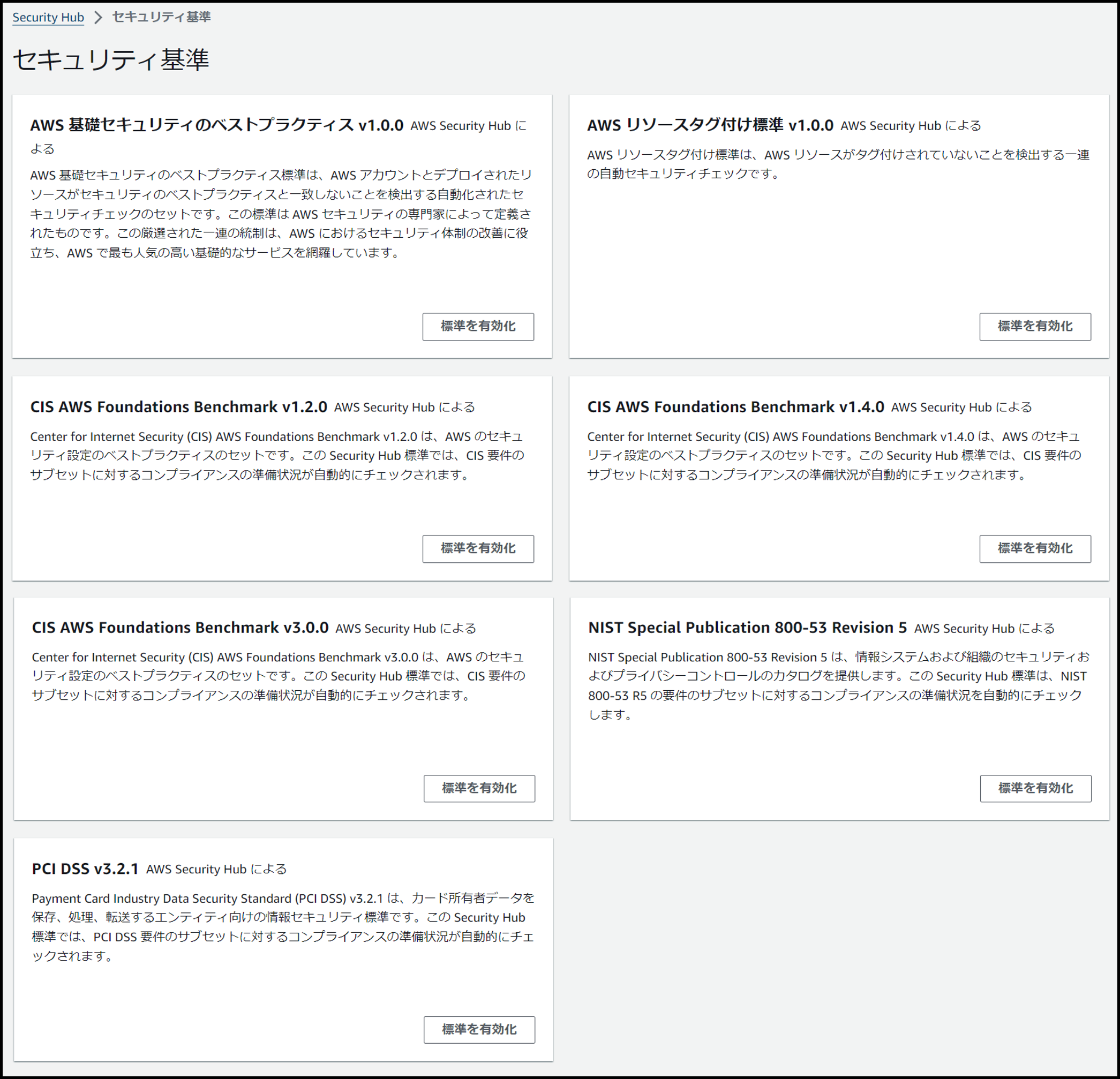Click the AWS 基礎セキュリティ standard description paragraph

[281, 214]
